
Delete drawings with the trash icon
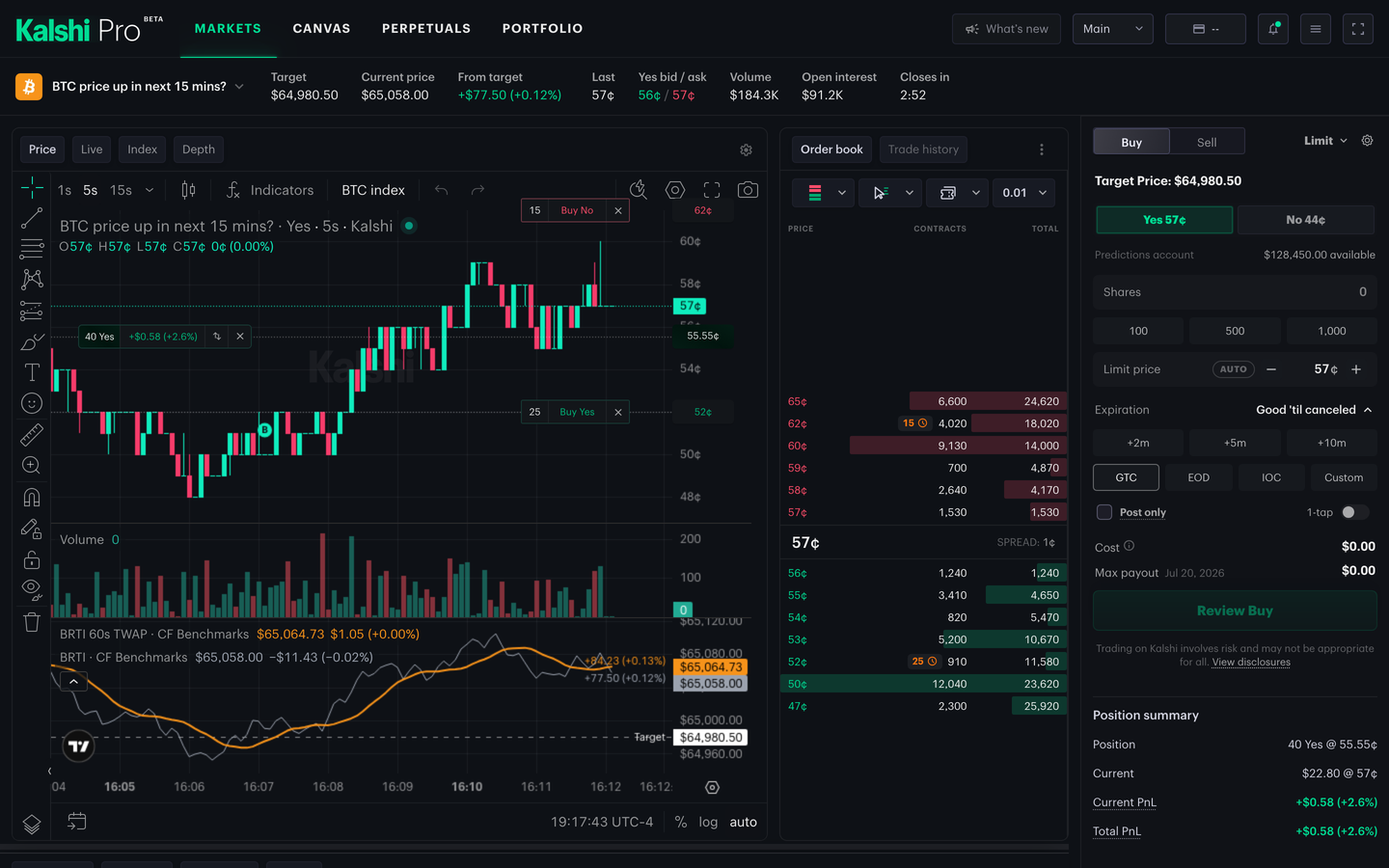32,622
